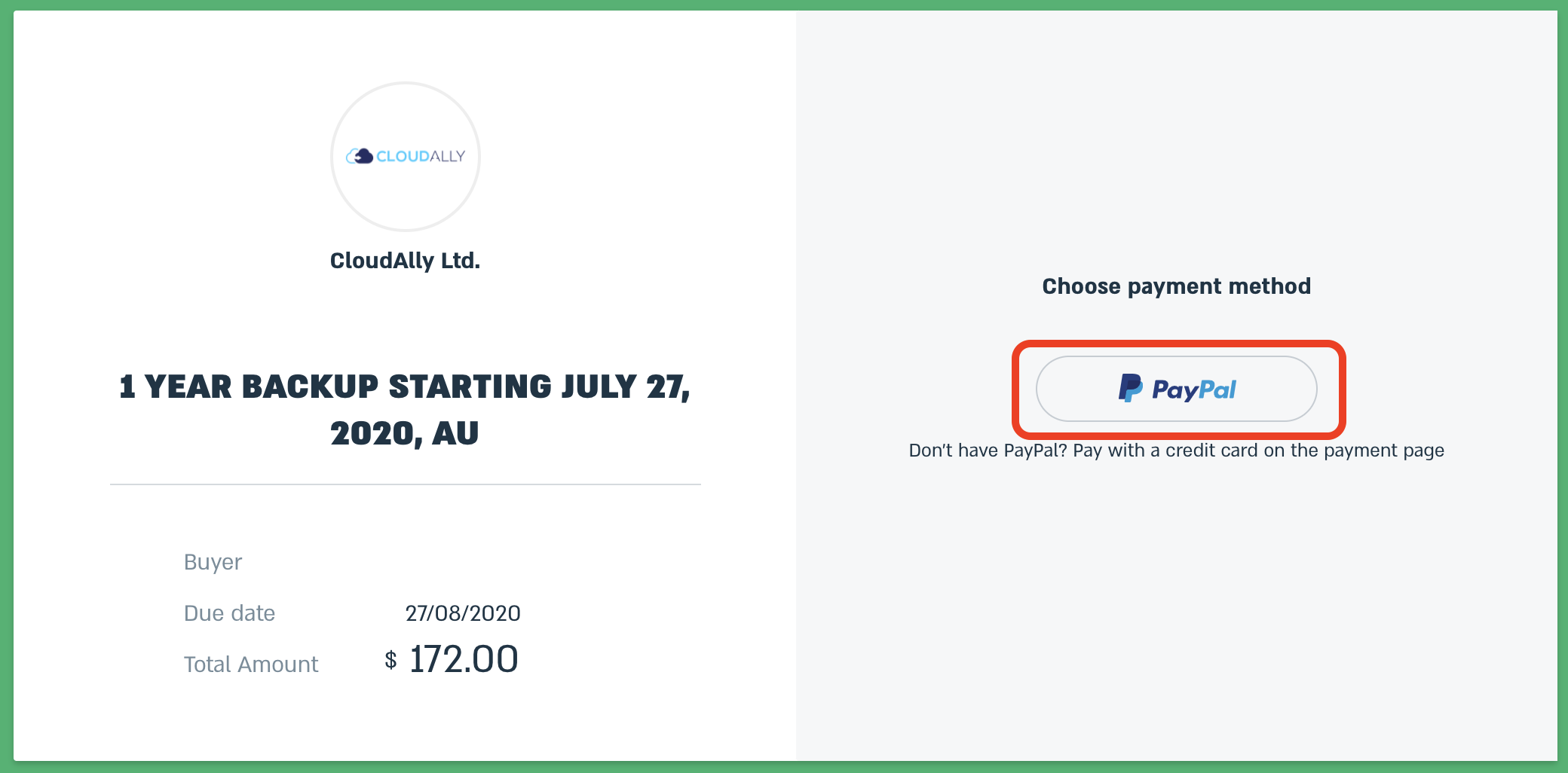The width and height of the screenshot is (1568, 773).
Task: Click the CloudAlly cloud icon
Action: point(360,156)
